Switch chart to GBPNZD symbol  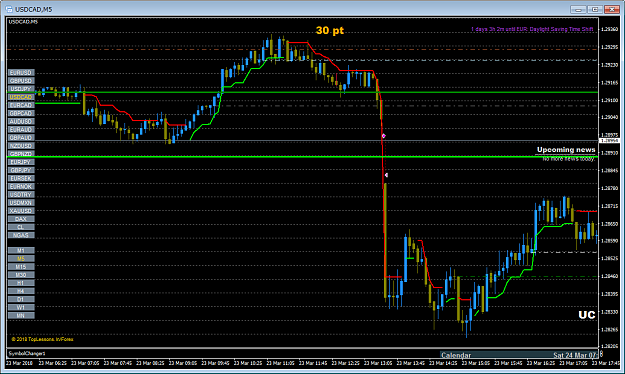[x=21, y=154]
